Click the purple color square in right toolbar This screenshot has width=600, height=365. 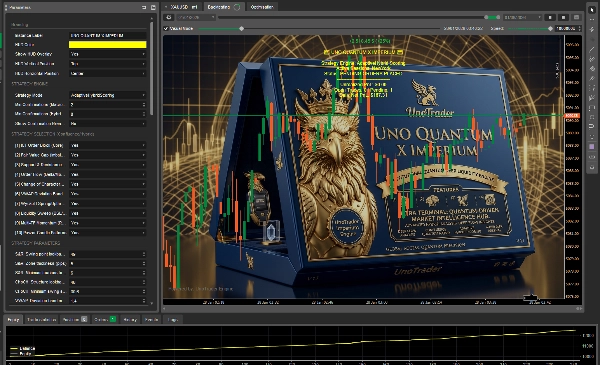pos(592,147)
